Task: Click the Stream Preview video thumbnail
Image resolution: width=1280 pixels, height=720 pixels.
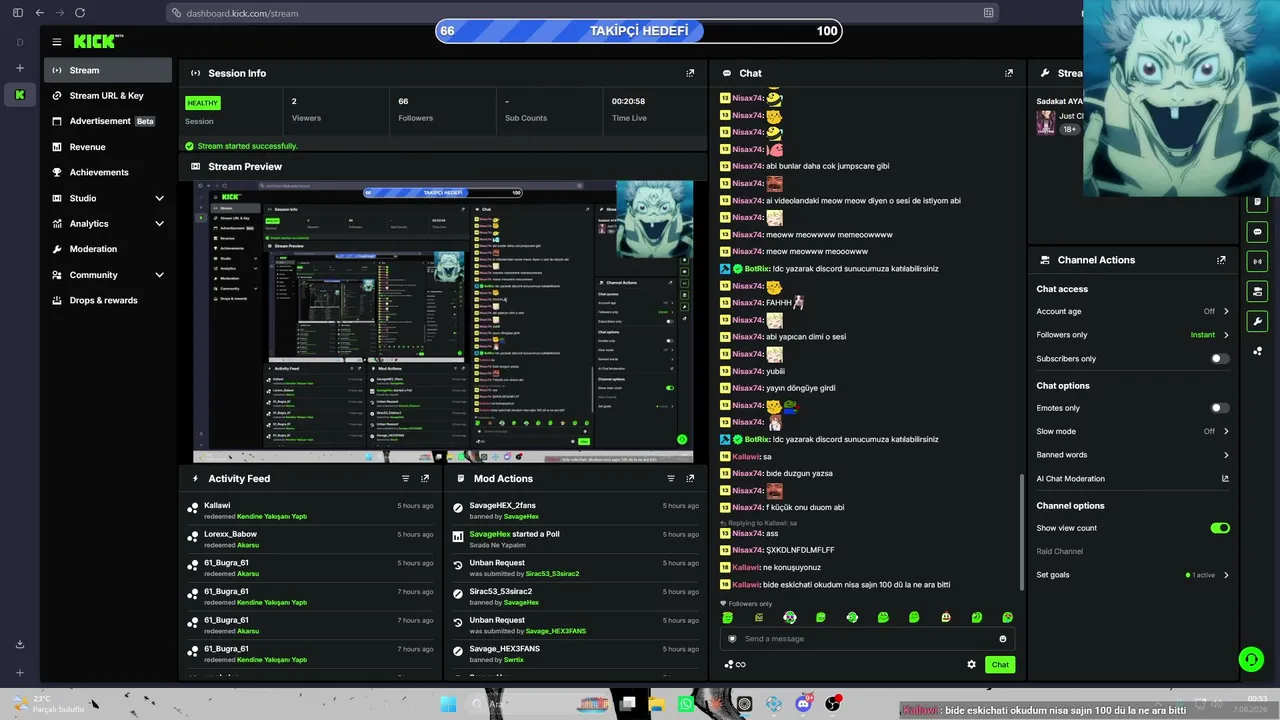Action: [443, 321]
